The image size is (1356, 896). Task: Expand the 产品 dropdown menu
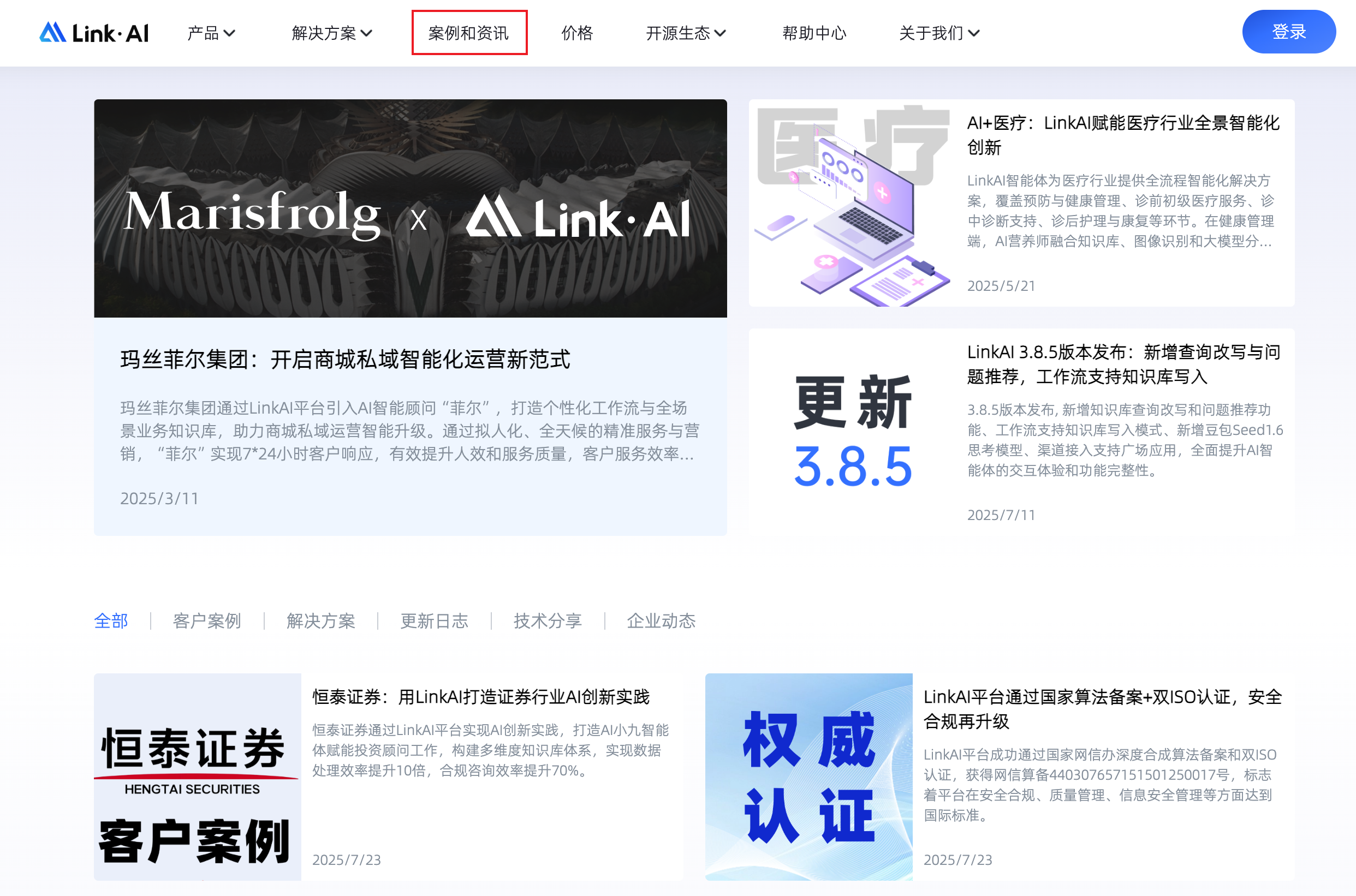[x=211, y=33]
